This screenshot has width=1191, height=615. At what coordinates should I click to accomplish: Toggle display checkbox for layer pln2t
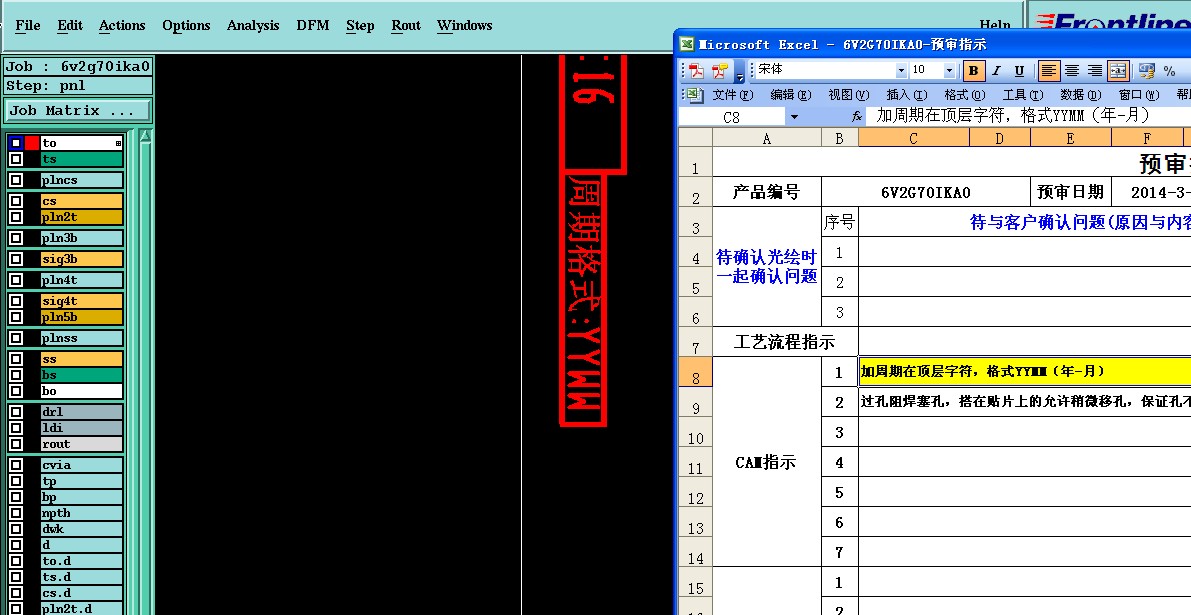(x=16, y=217)
